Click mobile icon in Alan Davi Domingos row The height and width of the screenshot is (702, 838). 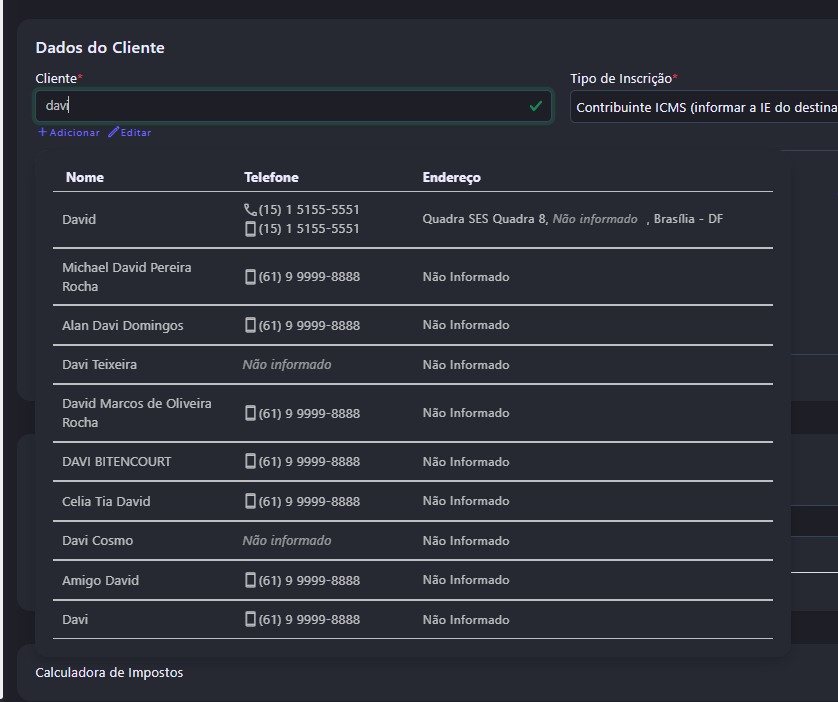[250, 325]
